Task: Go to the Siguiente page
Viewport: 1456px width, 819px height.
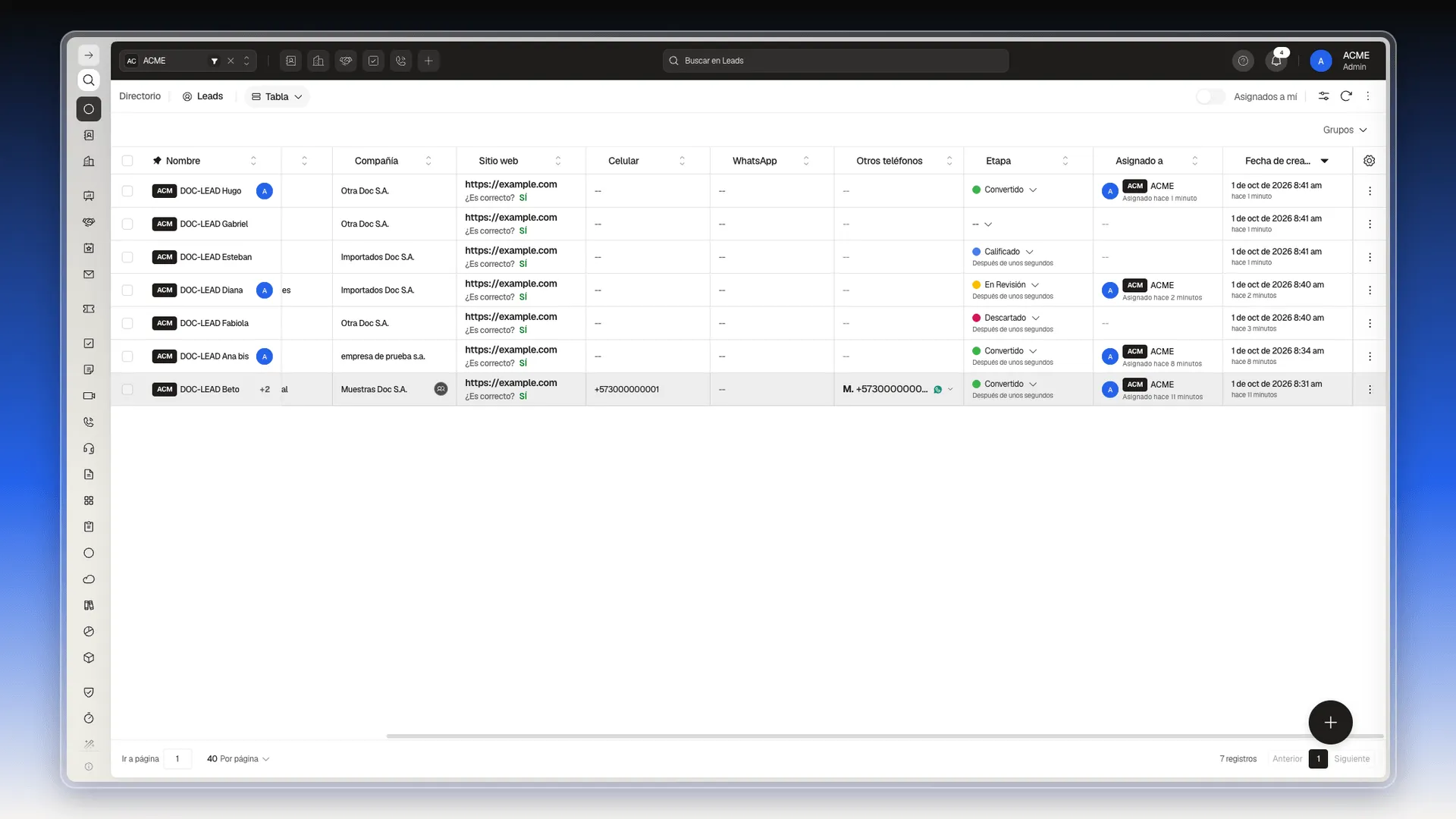Action: click(x=1352, y=759)
